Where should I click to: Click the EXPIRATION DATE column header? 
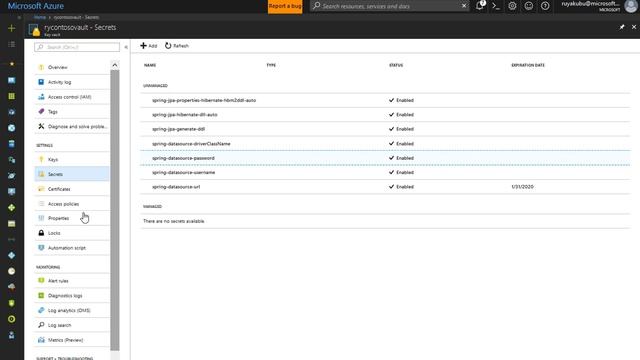coord(528,65)
